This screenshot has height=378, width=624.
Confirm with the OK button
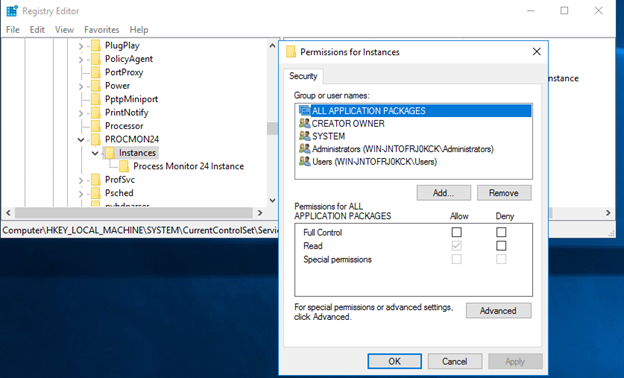click(394, 361)
